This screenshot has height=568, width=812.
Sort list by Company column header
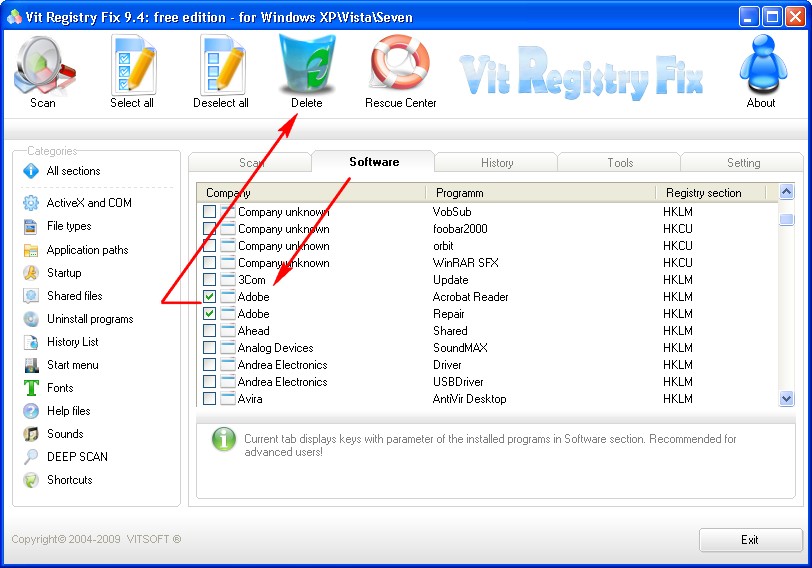tap(311, 193)
